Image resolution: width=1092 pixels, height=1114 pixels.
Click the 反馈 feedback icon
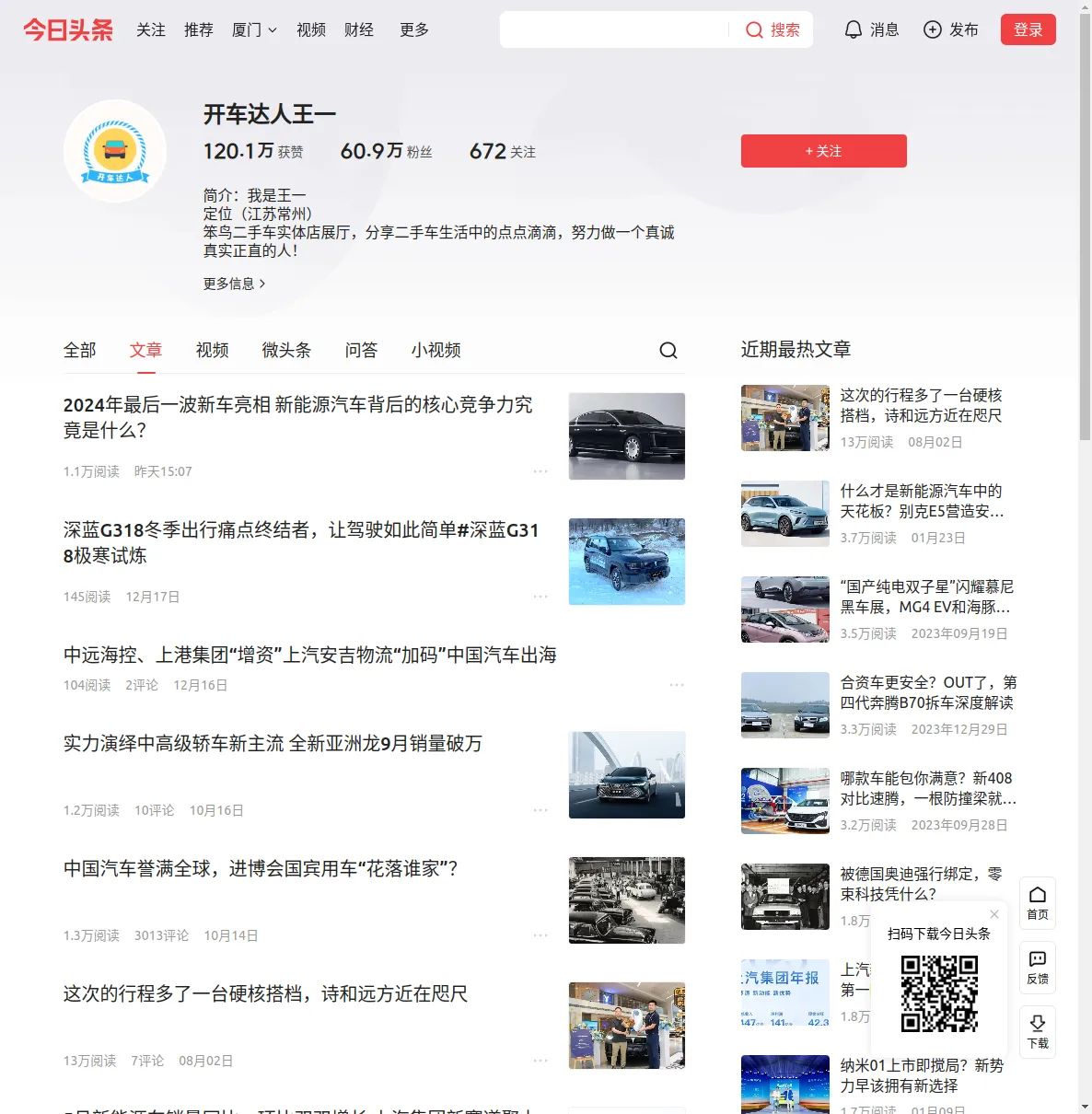(x=1038, y=967)
